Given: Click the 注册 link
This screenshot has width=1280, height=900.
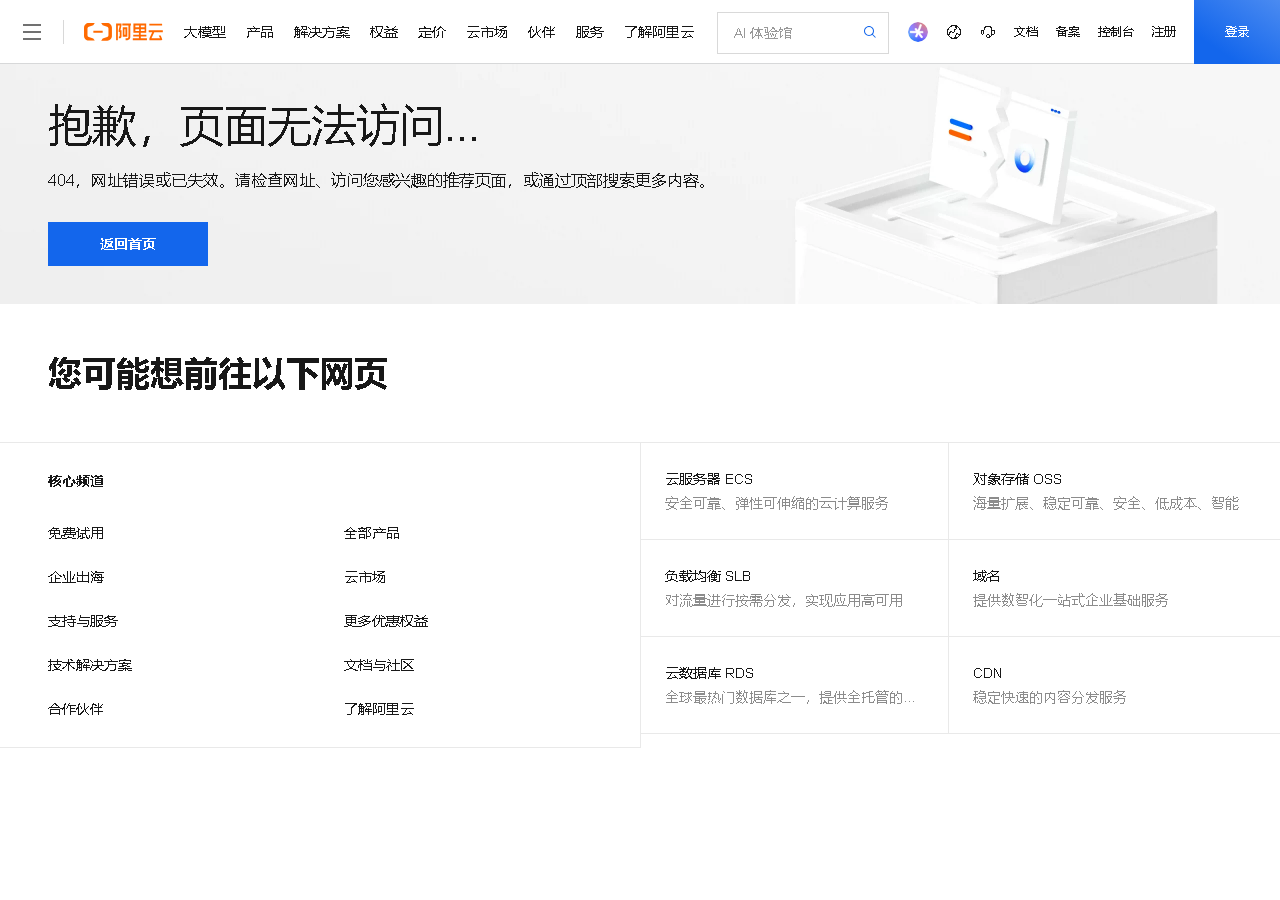Looking at the screenshot, I should coord(1164,32).
